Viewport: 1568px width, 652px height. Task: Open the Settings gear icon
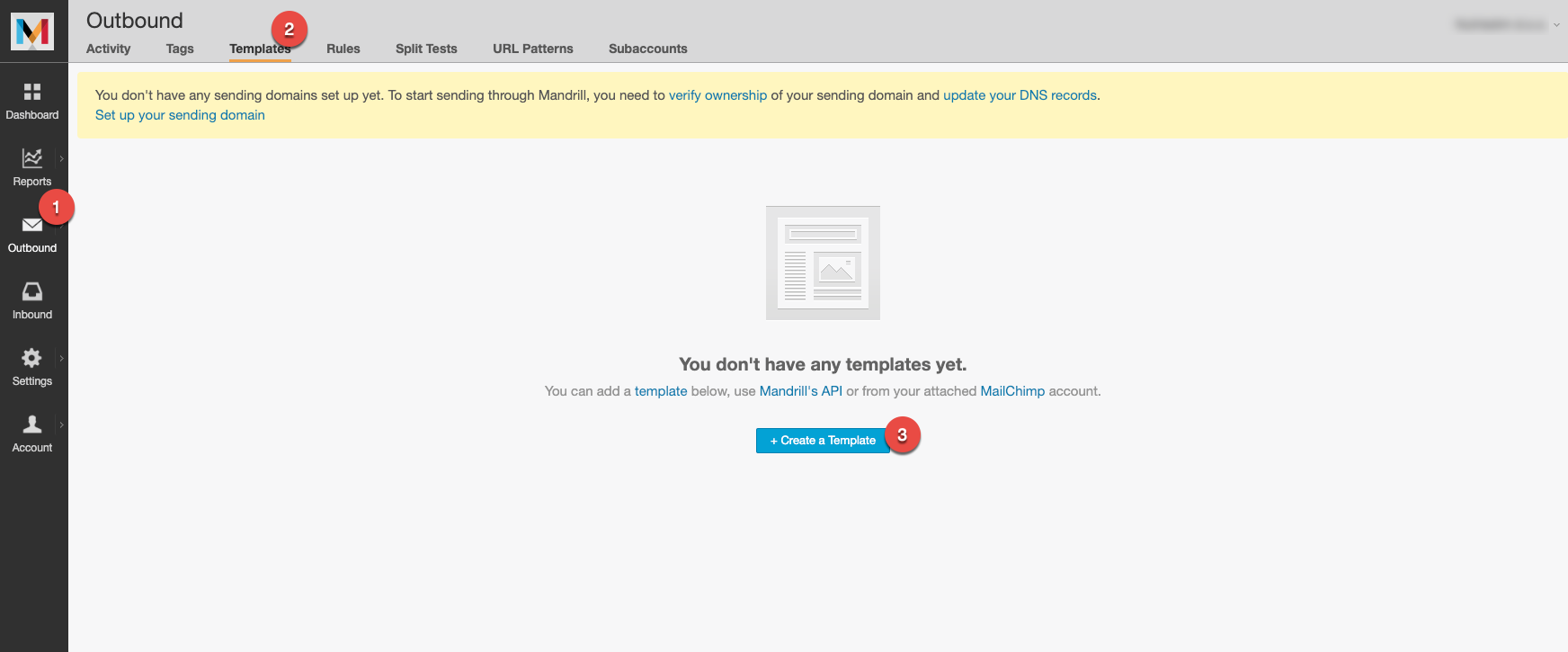point(32,358)
